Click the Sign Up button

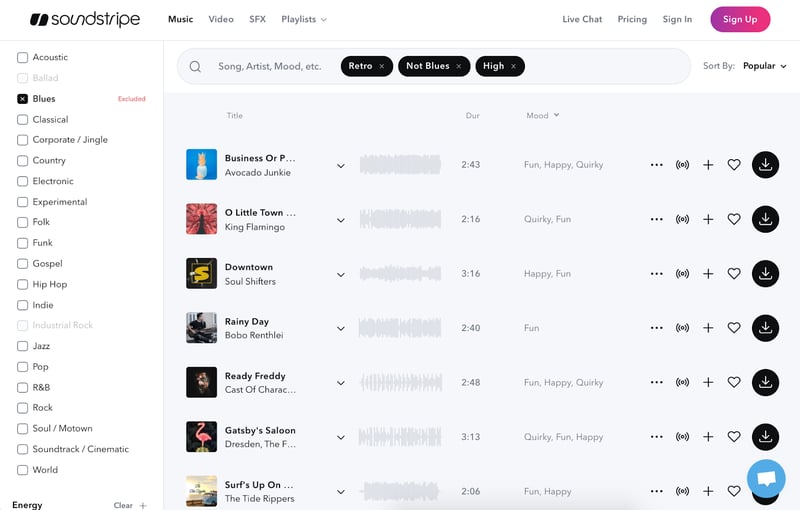[x=740, y=19]
